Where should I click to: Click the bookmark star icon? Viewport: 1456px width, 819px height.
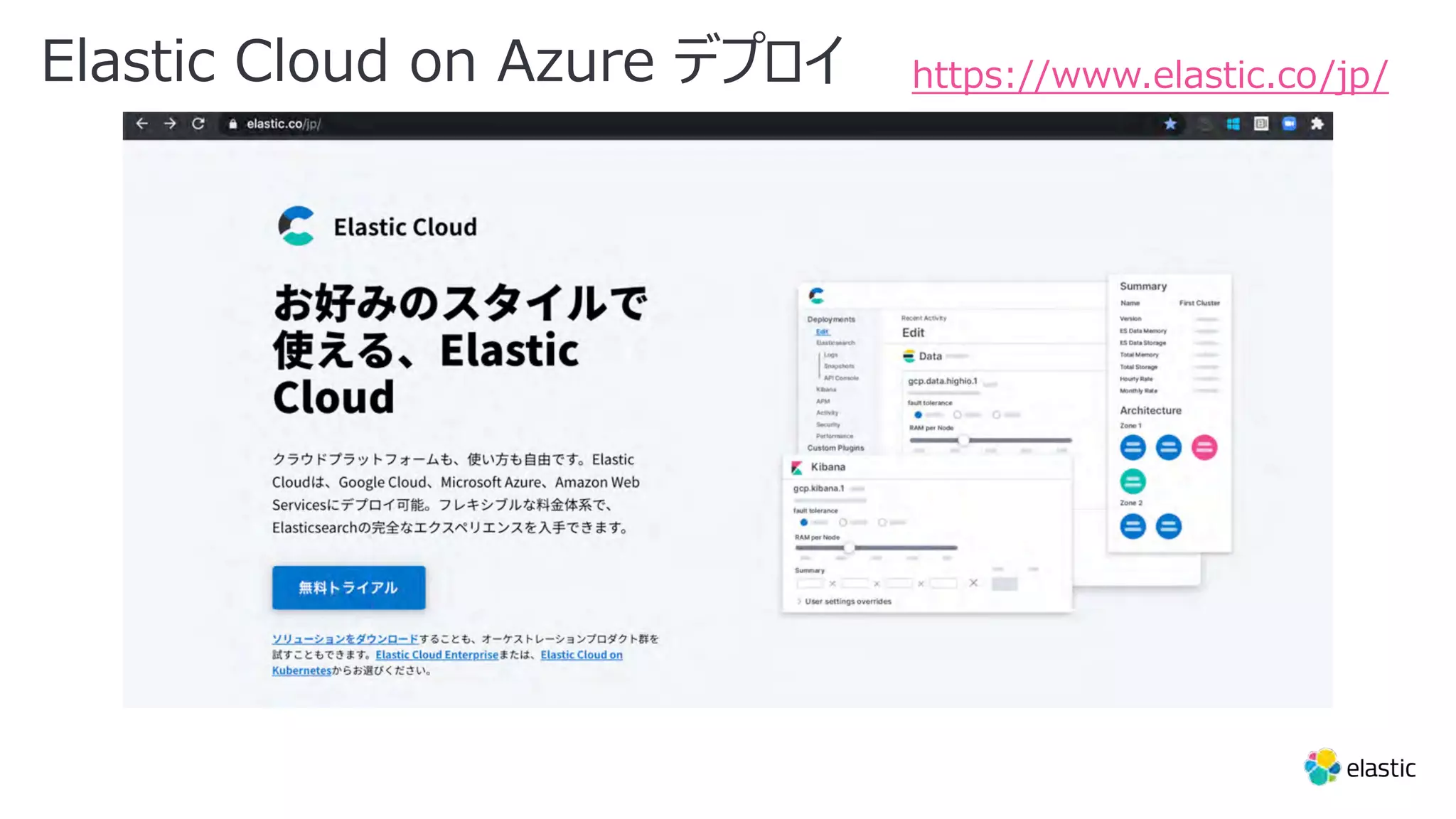pyautogui.click(x=1170, y=124)
